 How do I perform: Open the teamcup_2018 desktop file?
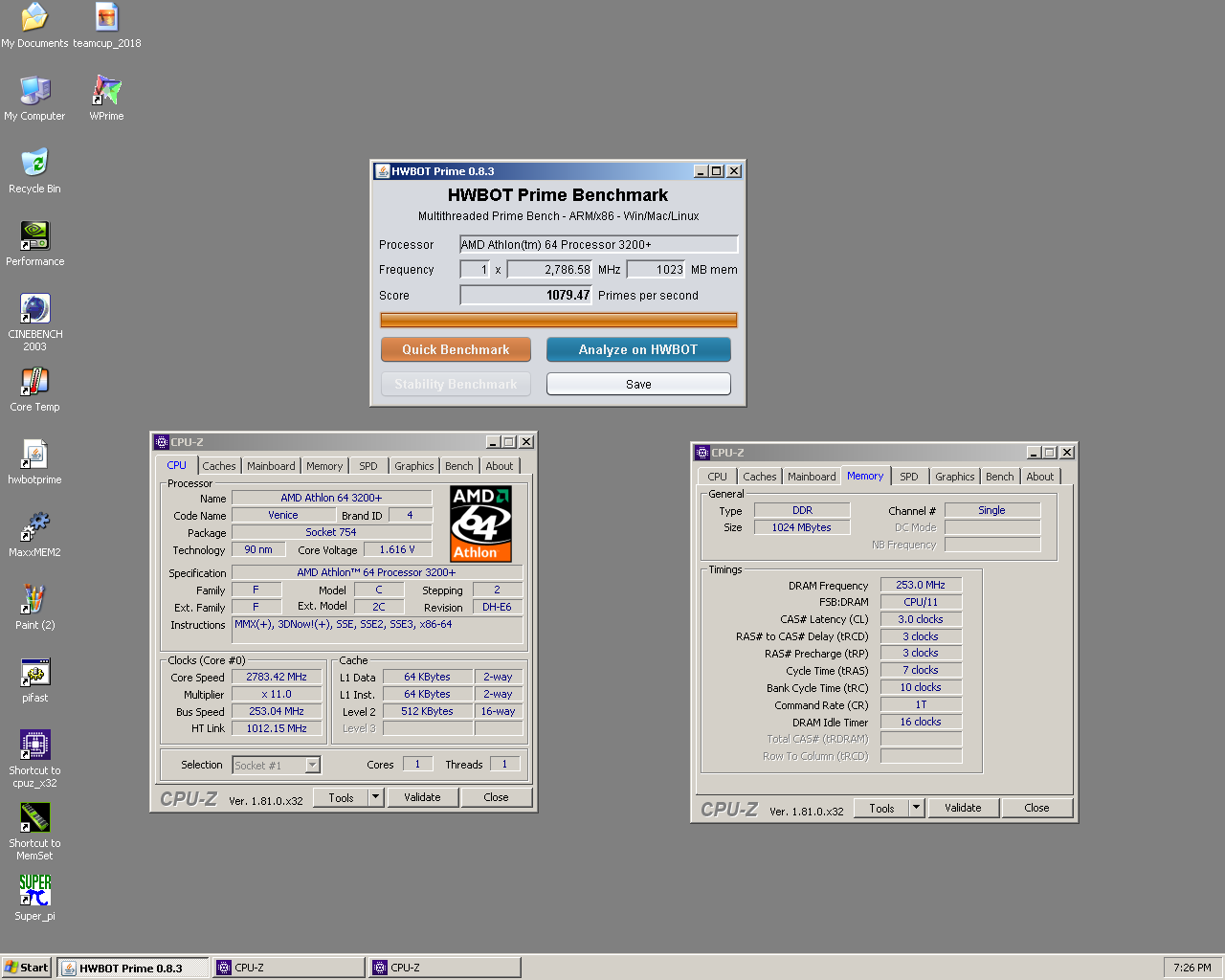pyautogui.click(x=106, y=26)
